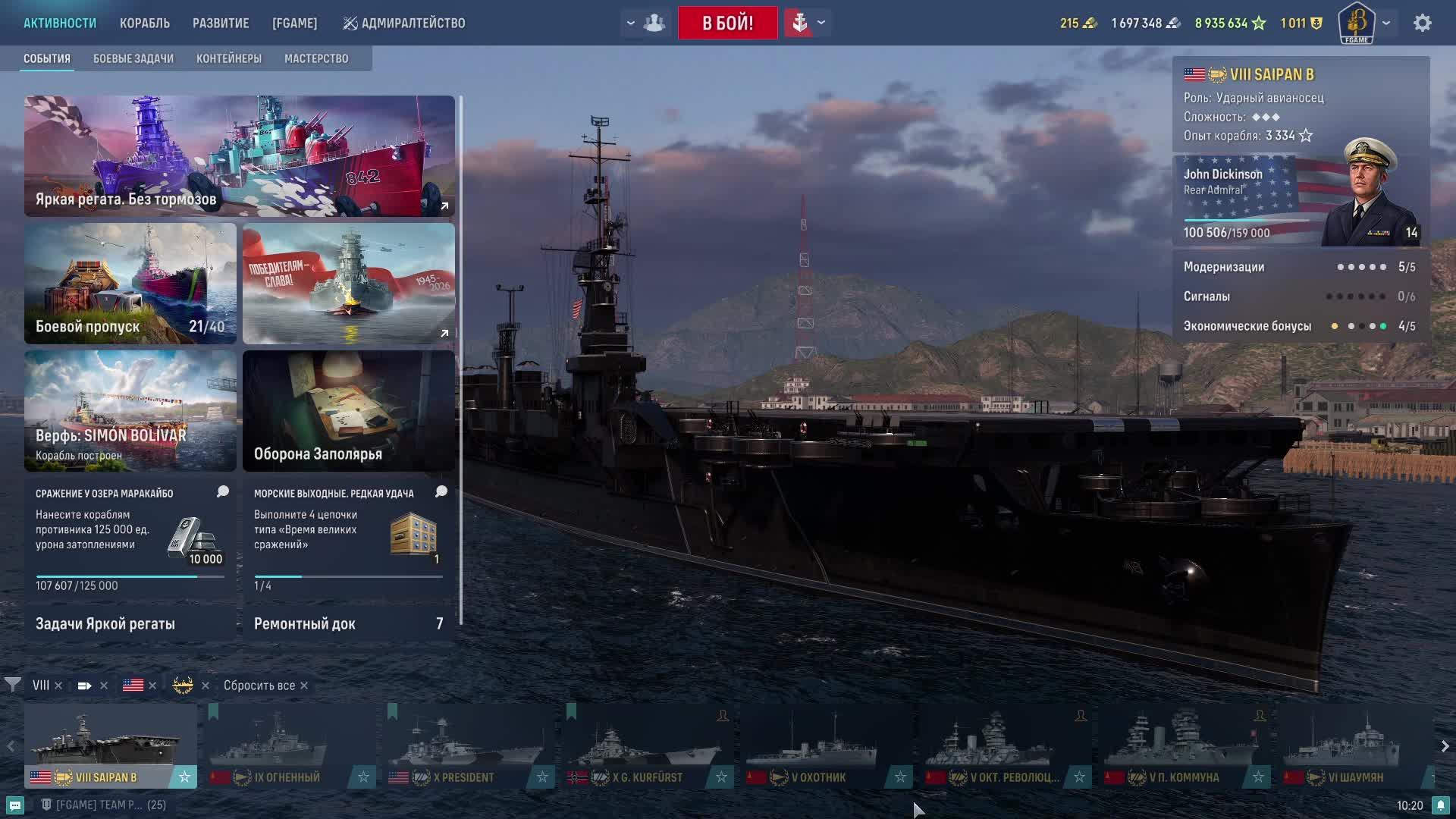
Task: Open the settings gear menu
Action: pos(1423,23)
